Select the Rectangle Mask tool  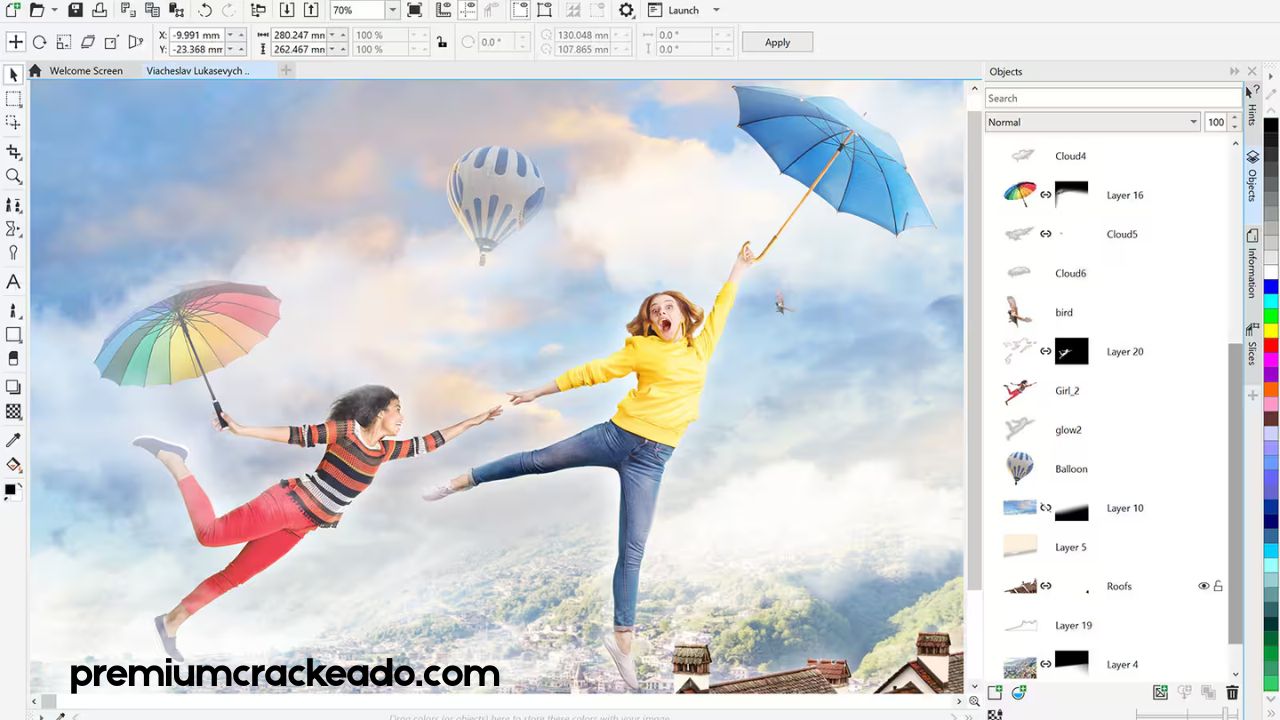pos(14,99)
